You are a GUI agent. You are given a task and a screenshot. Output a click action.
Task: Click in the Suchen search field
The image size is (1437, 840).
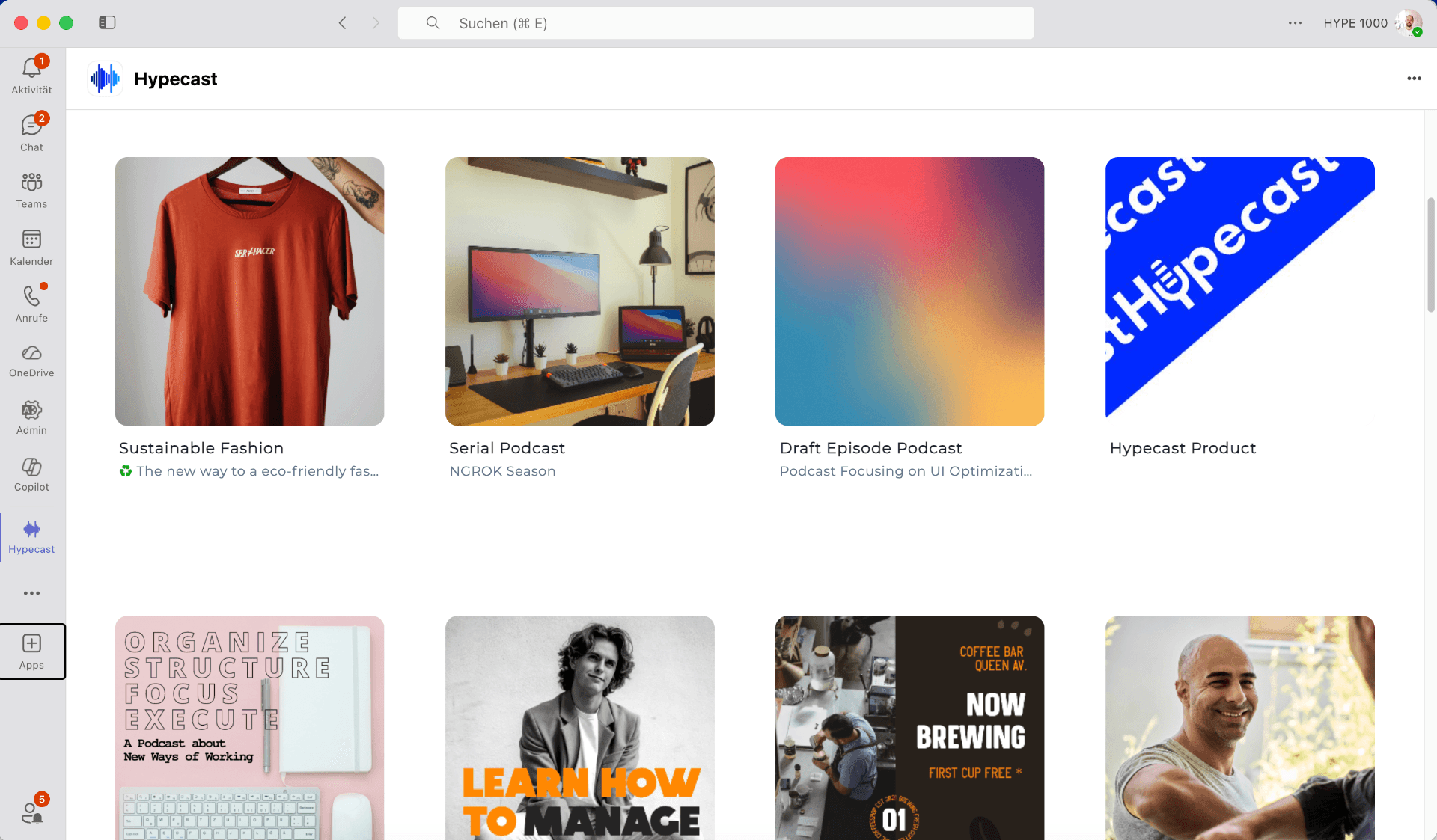[716, 23]
